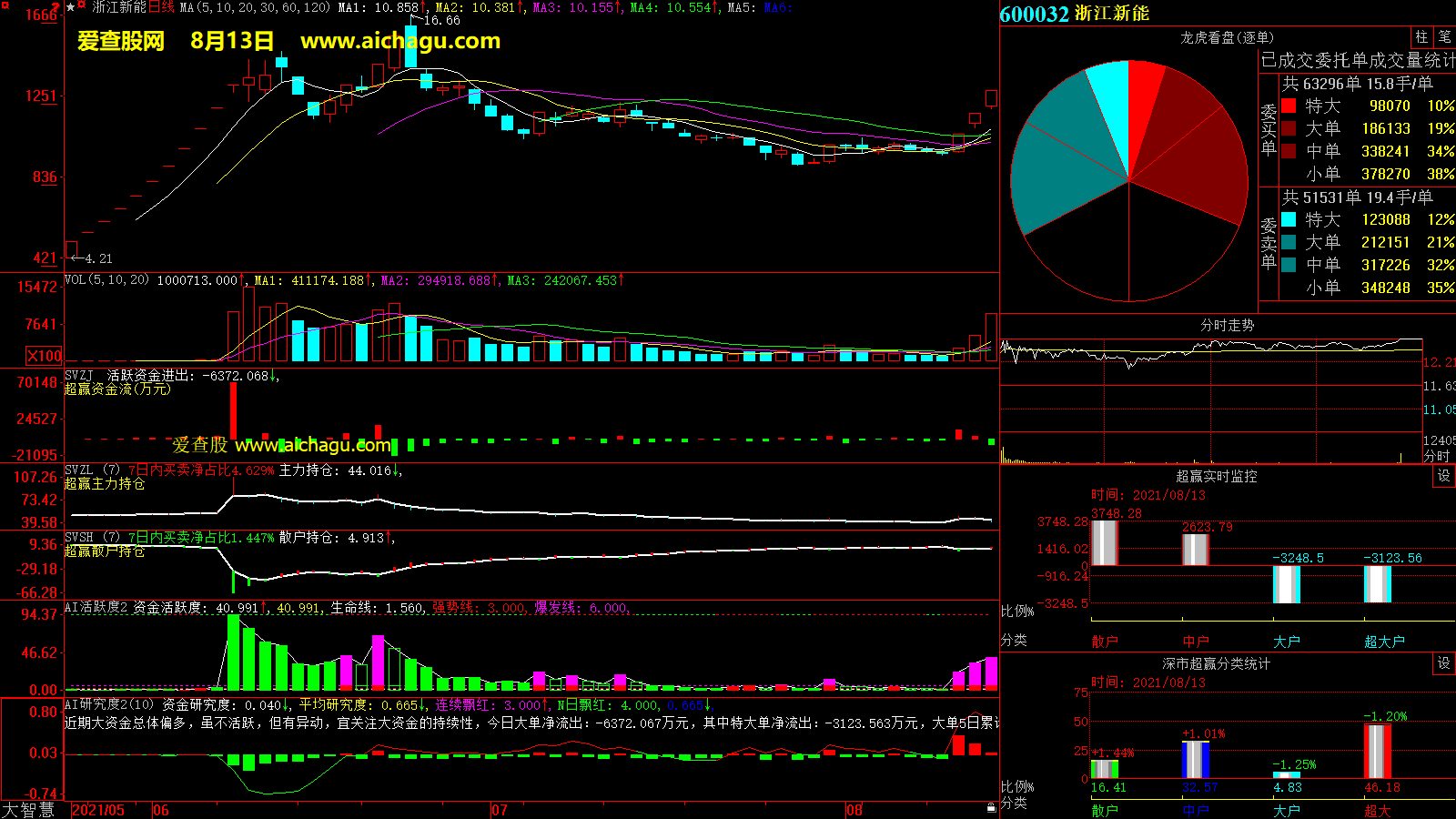Click the small red icon in top-left corner
Viewport: 1456px width, 819px height.
[x=5, y=5]
